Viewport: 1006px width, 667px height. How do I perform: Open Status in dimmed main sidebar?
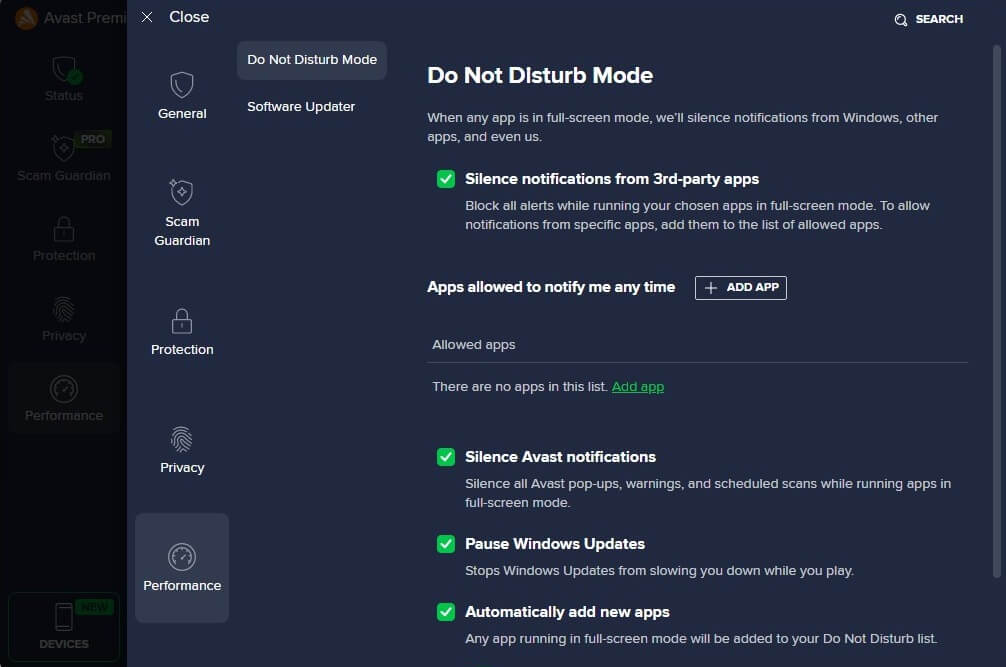(x=64, y=79)
